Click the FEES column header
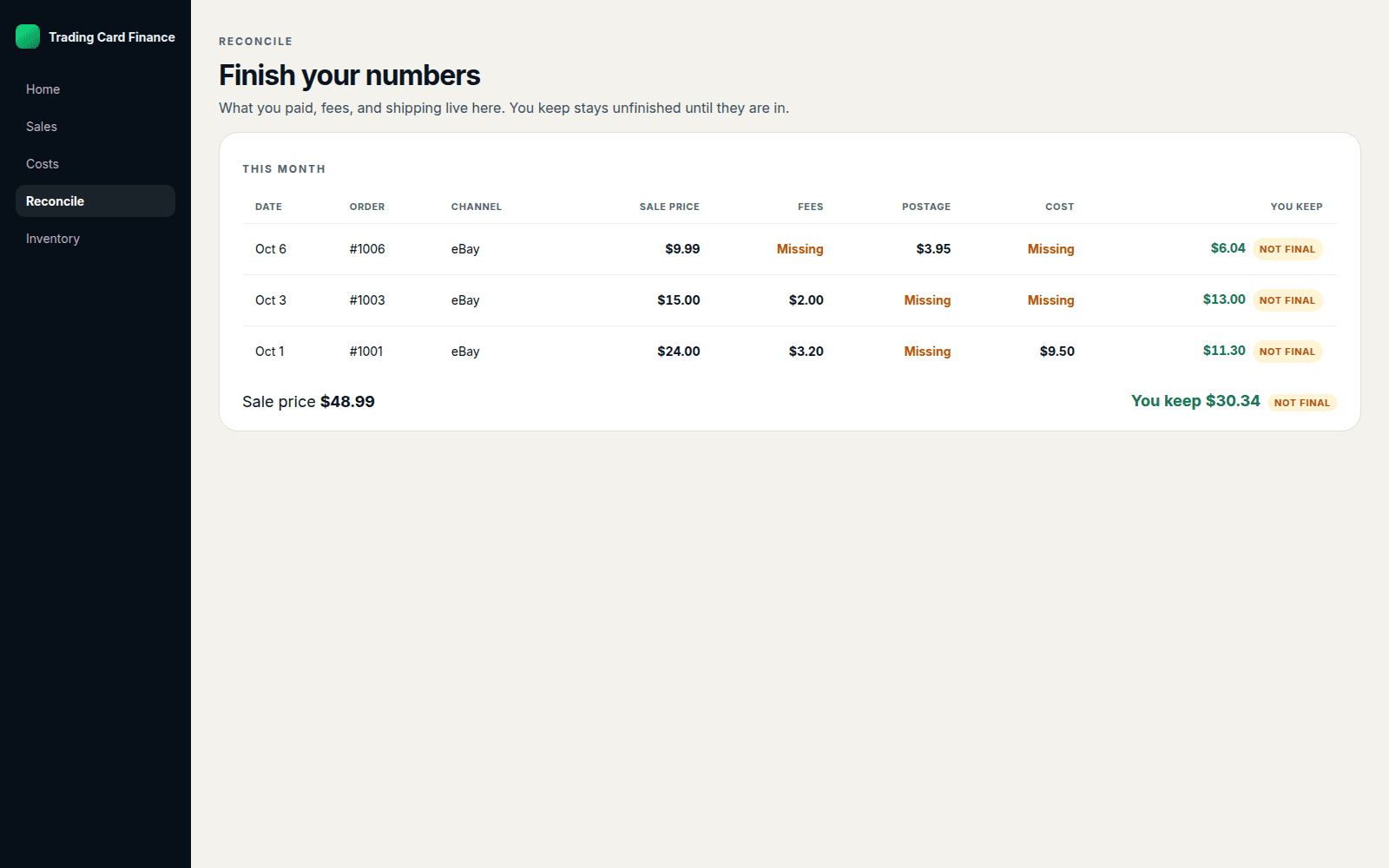Image resolution: width=1389 pixels, height=868 pixels. point(811,207)
